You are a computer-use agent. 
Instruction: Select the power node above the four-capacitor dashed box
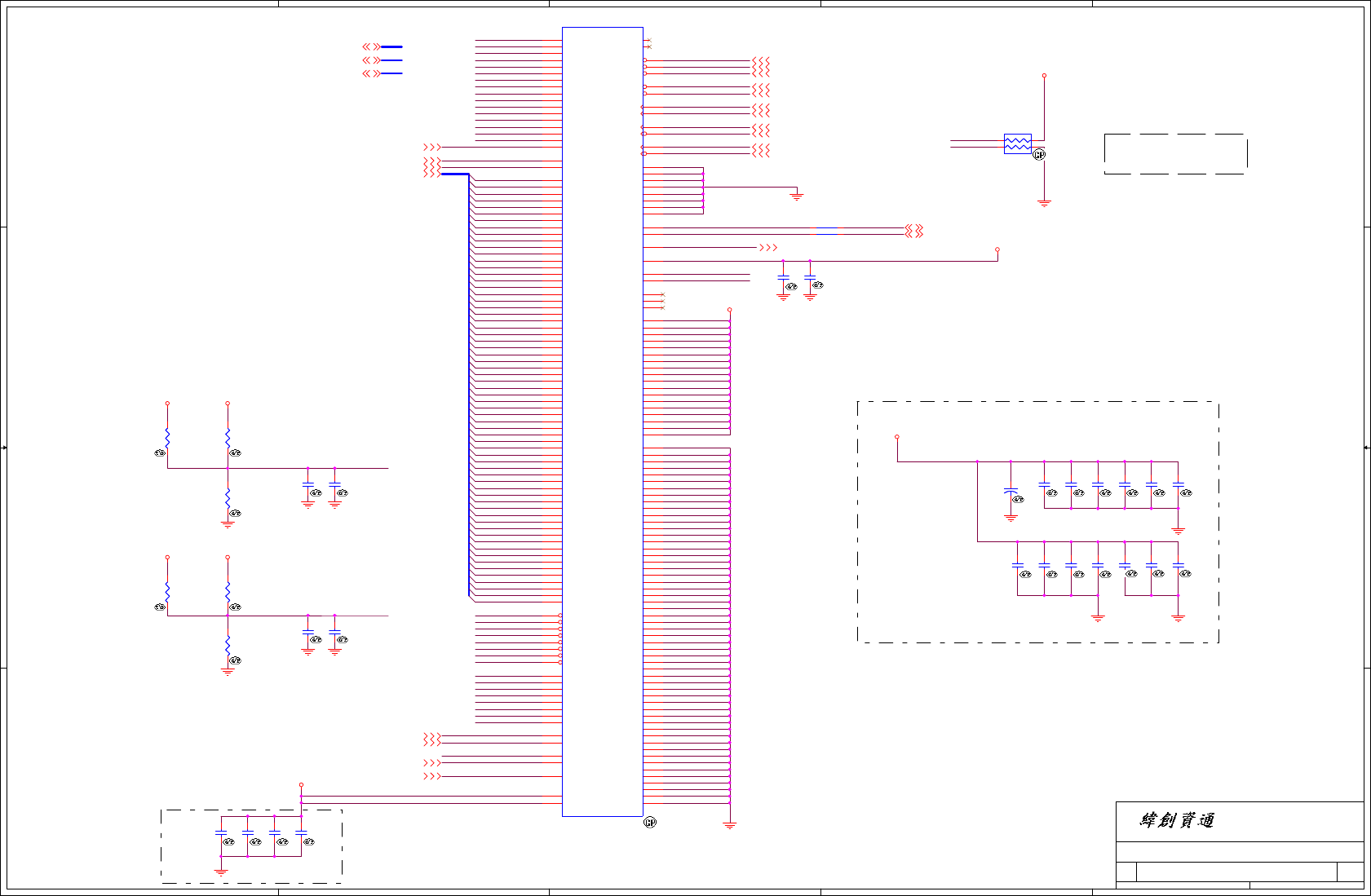pyautogui.click(x=301, y=785)
